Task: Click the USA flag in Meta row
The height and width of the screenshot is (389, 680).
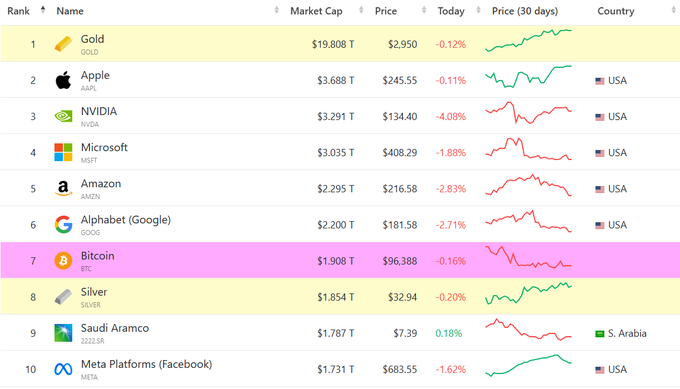Action: 600,369
